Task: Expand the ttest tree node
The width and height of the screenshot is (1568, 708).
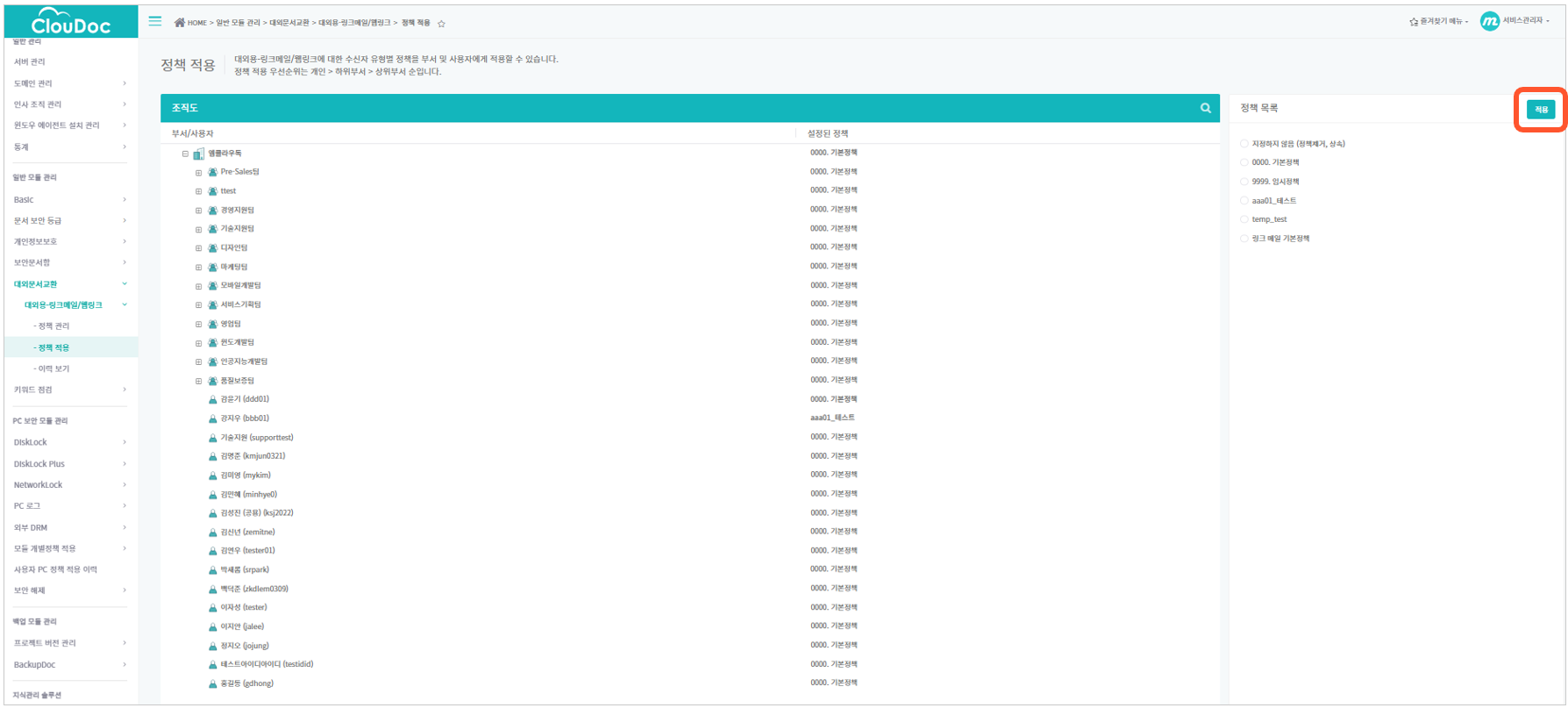Action: (x=198, y=191)
